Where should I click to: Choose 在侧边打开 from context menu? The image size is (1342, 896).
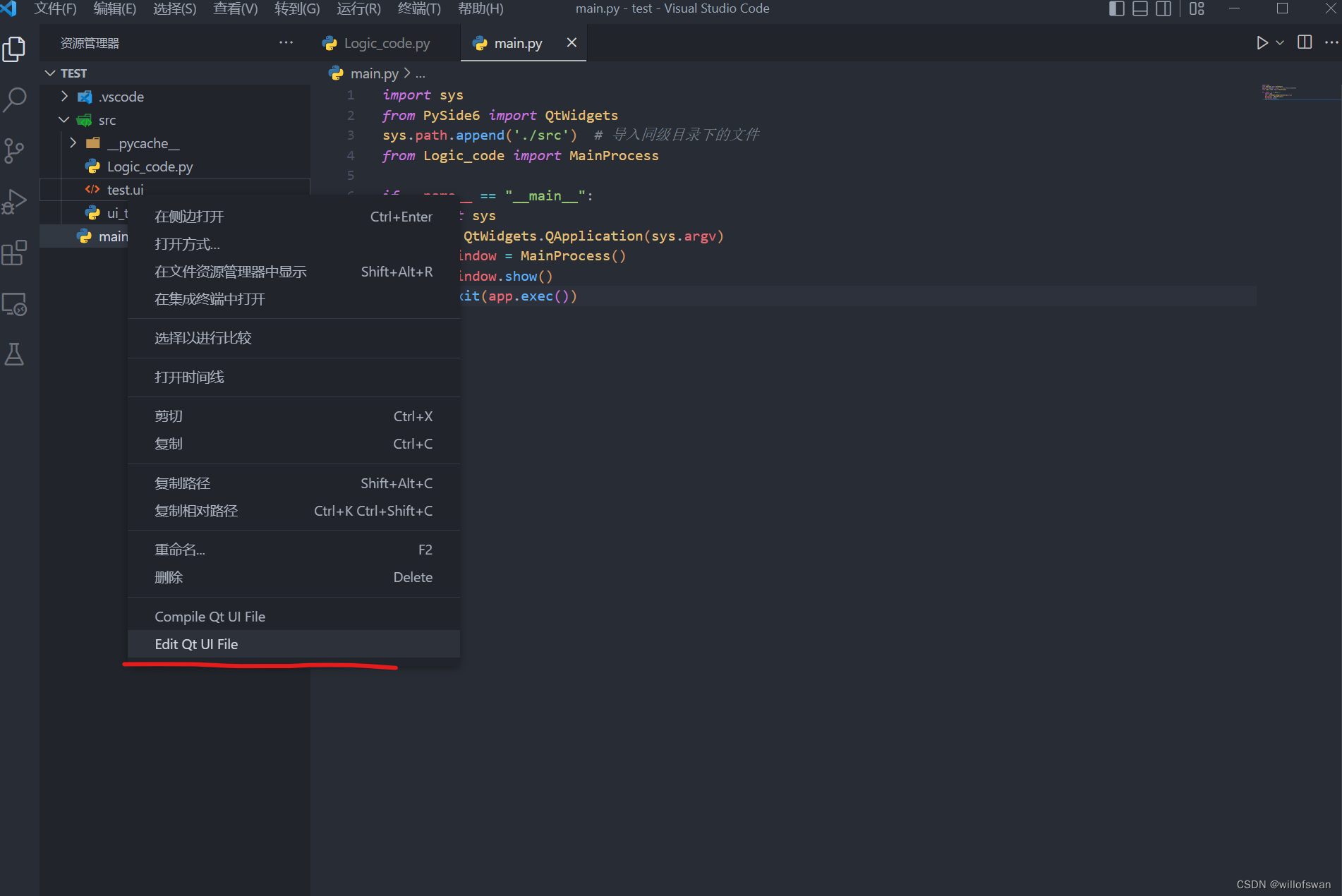click(294, 217)
